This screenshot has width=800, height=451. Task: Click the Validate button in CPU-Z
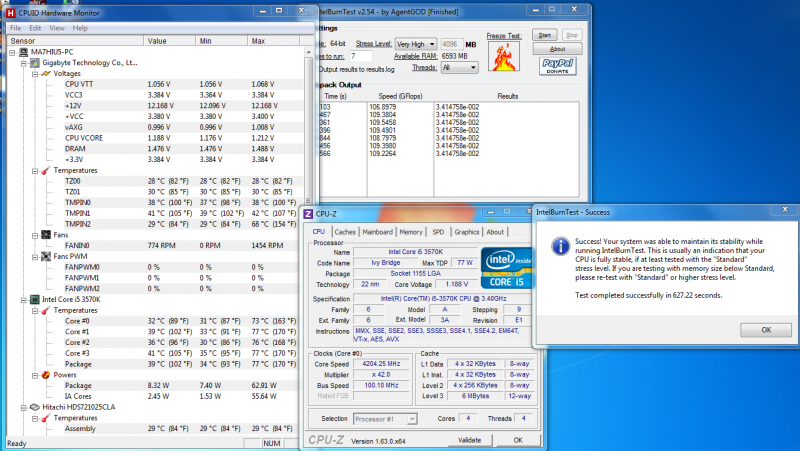(x=469, y=440)
